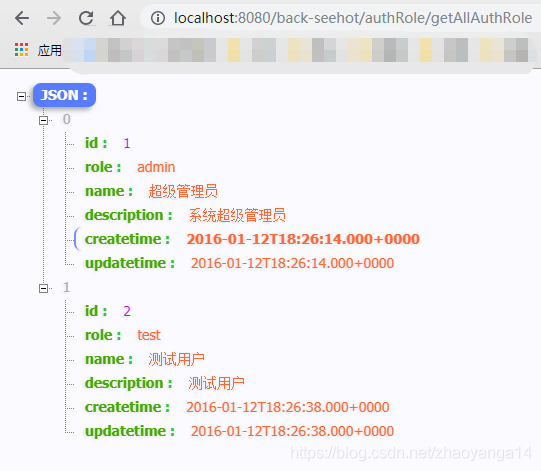Select the highlighted createtime value of item 0
Image resolution: width=541 pixels, height=471 pixels.
[303, 239]
